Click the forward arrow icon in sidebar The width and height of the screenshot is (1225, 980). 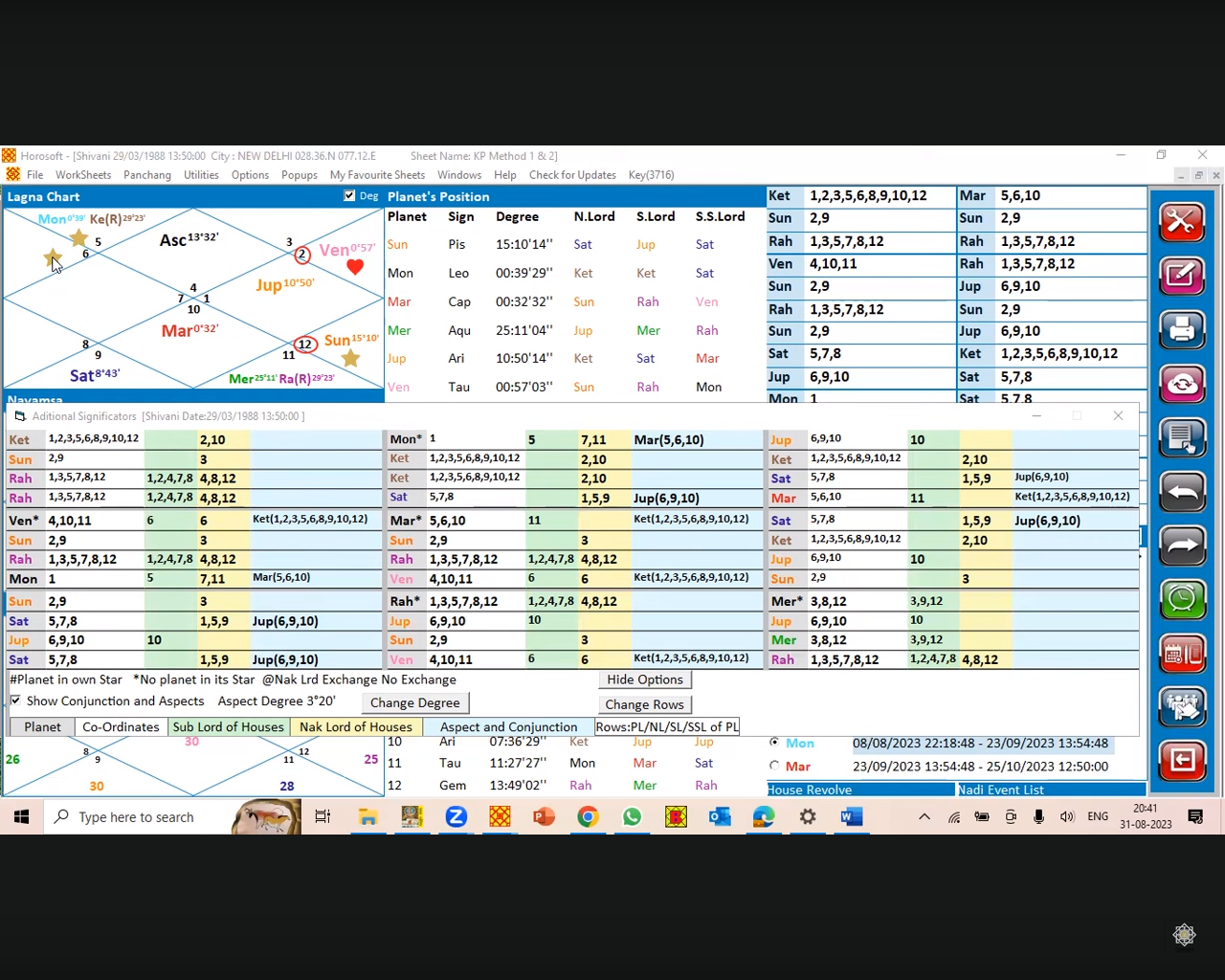1182,546
